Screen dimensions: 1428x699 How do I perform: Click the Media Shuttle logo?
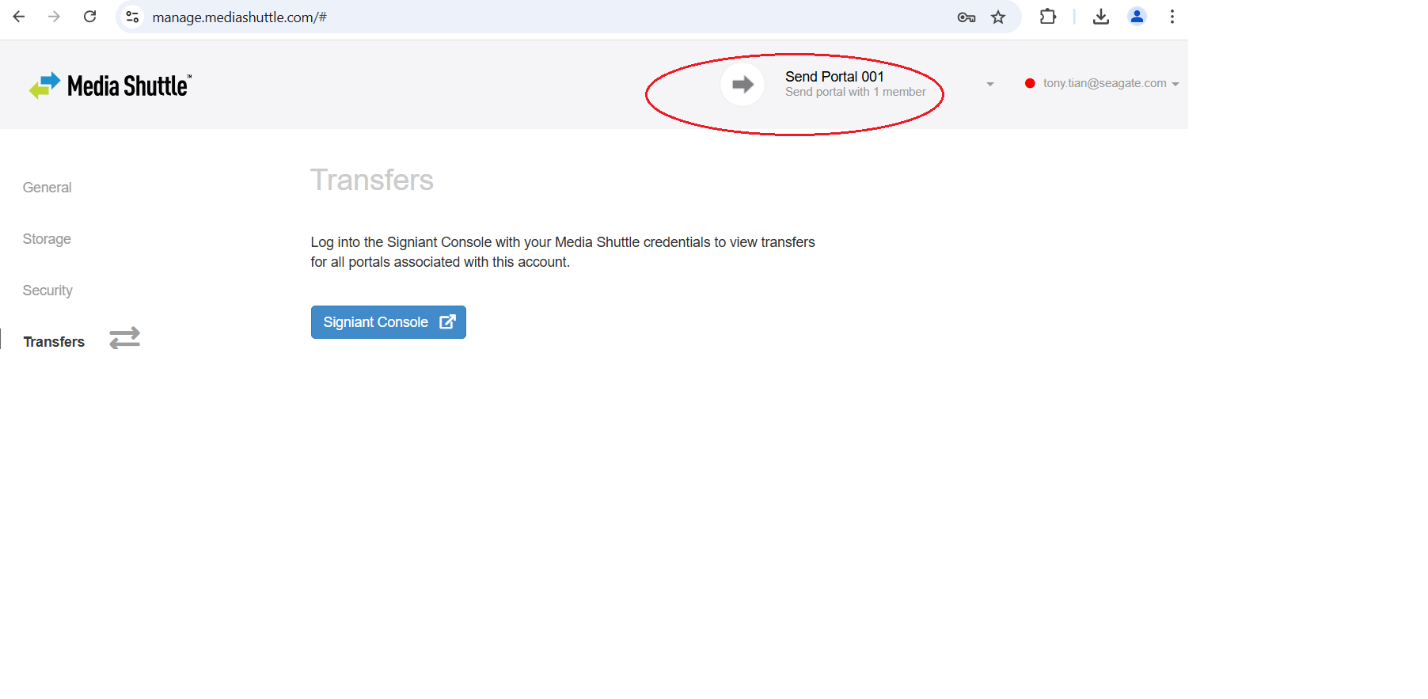pyautogui.click(x=110, y=86)
